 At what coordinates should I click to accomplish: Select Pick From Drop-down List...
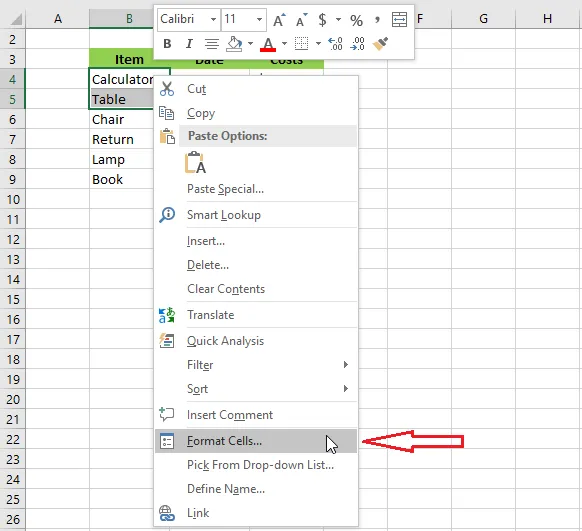(x=256, y=465)
